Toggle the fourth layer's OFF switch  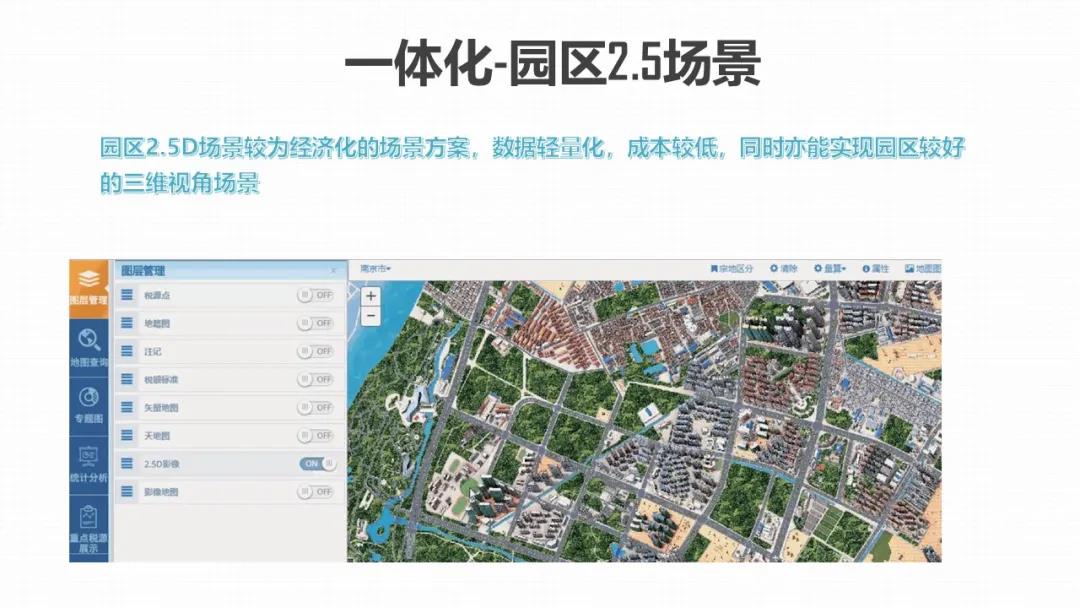[316, 379]
